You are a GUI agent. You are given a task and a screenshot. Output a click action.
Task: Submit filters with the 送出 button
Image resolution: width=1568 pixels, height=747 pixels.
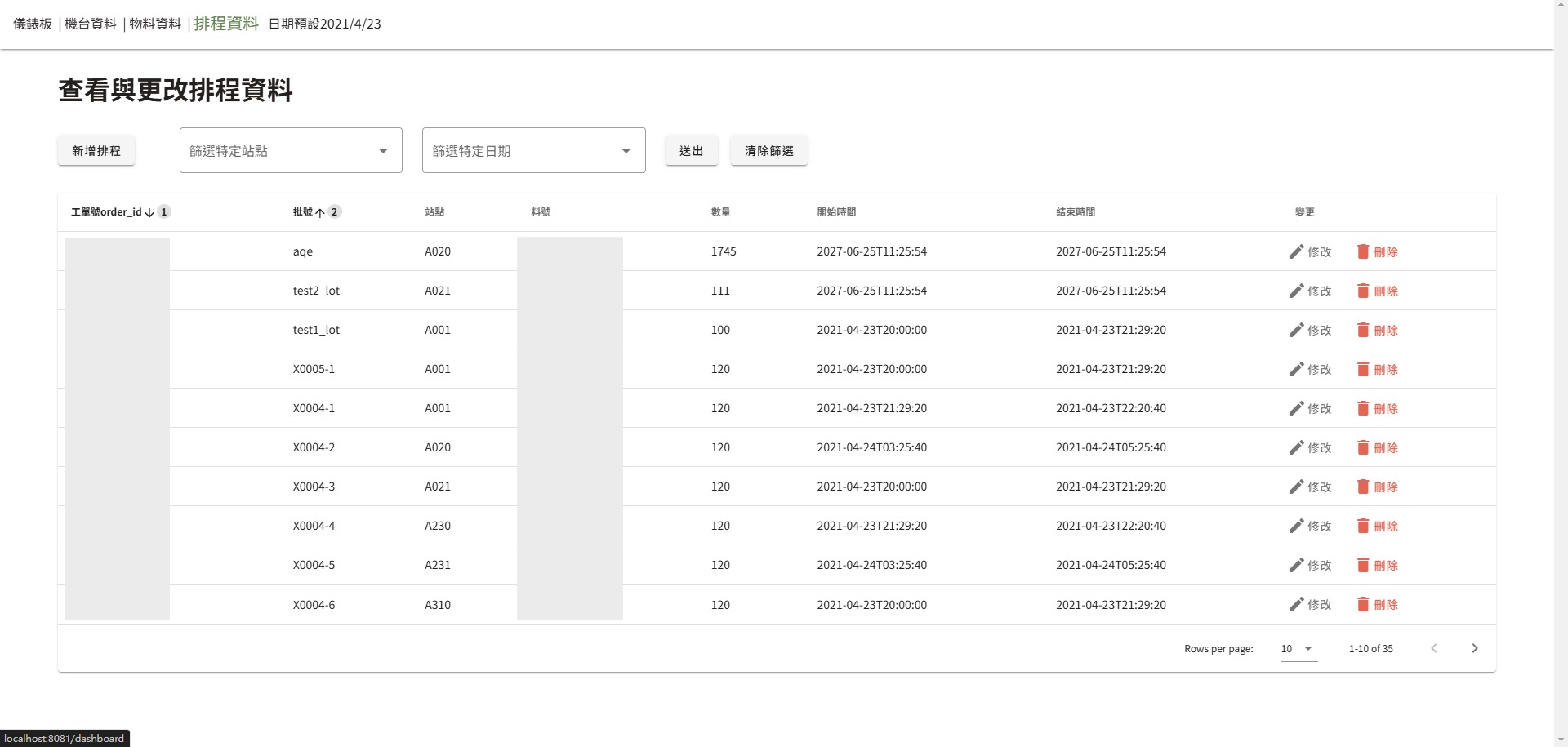[x=691, y=150]
